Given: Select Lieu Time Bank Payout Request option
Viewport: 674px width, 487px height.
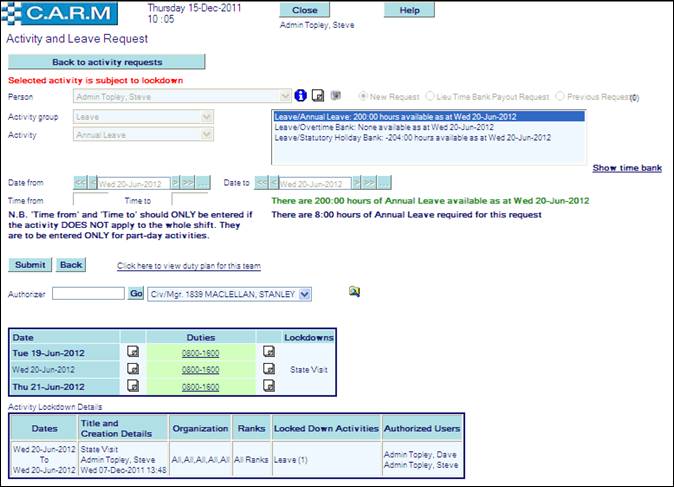Looking at the screenshot, I should [x=431, y=97].
